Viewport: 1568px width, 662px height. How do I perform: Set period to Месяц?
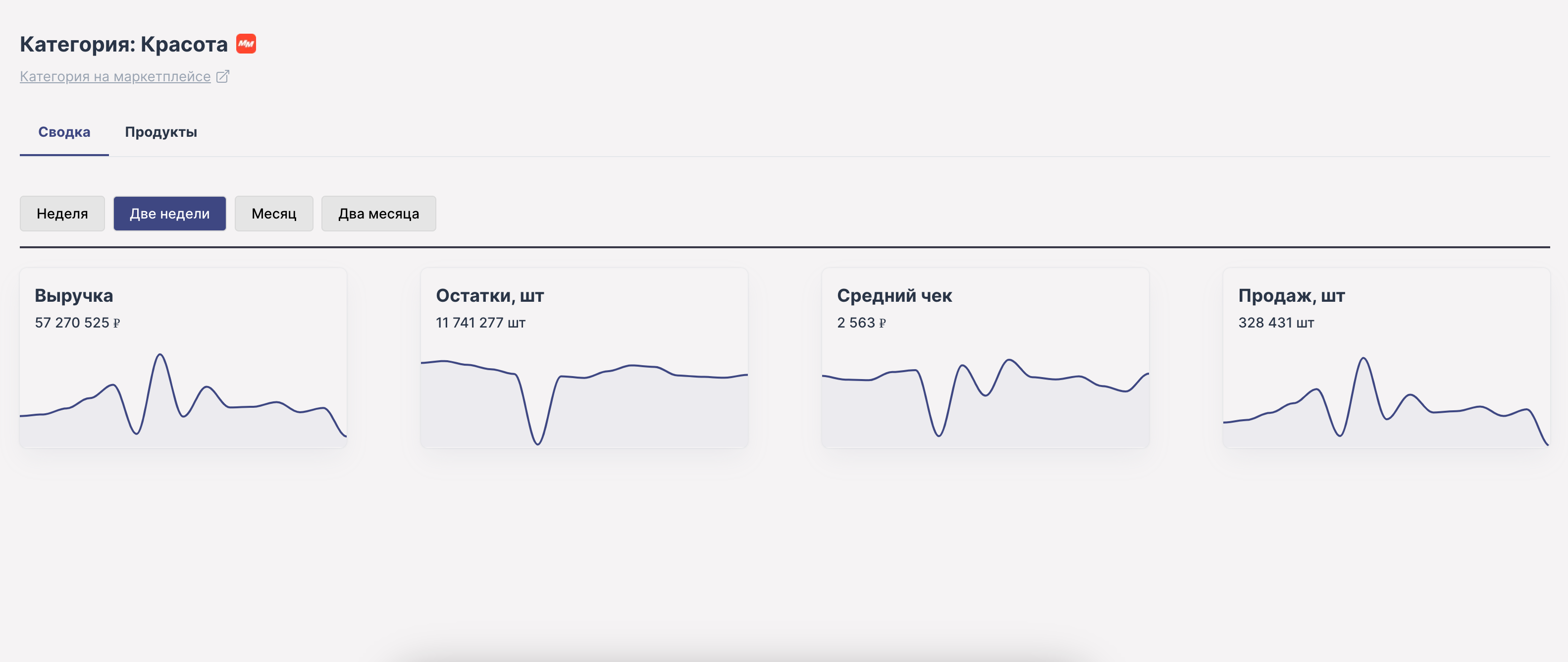click(274, 214)
